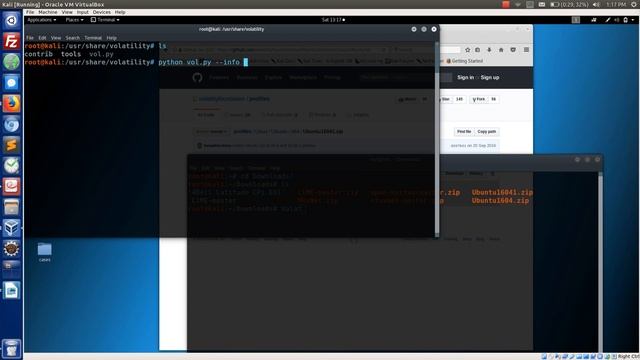Open the gear settings dock icon
The height and width of the screenshot is (360, 640).
click(11, 249)
